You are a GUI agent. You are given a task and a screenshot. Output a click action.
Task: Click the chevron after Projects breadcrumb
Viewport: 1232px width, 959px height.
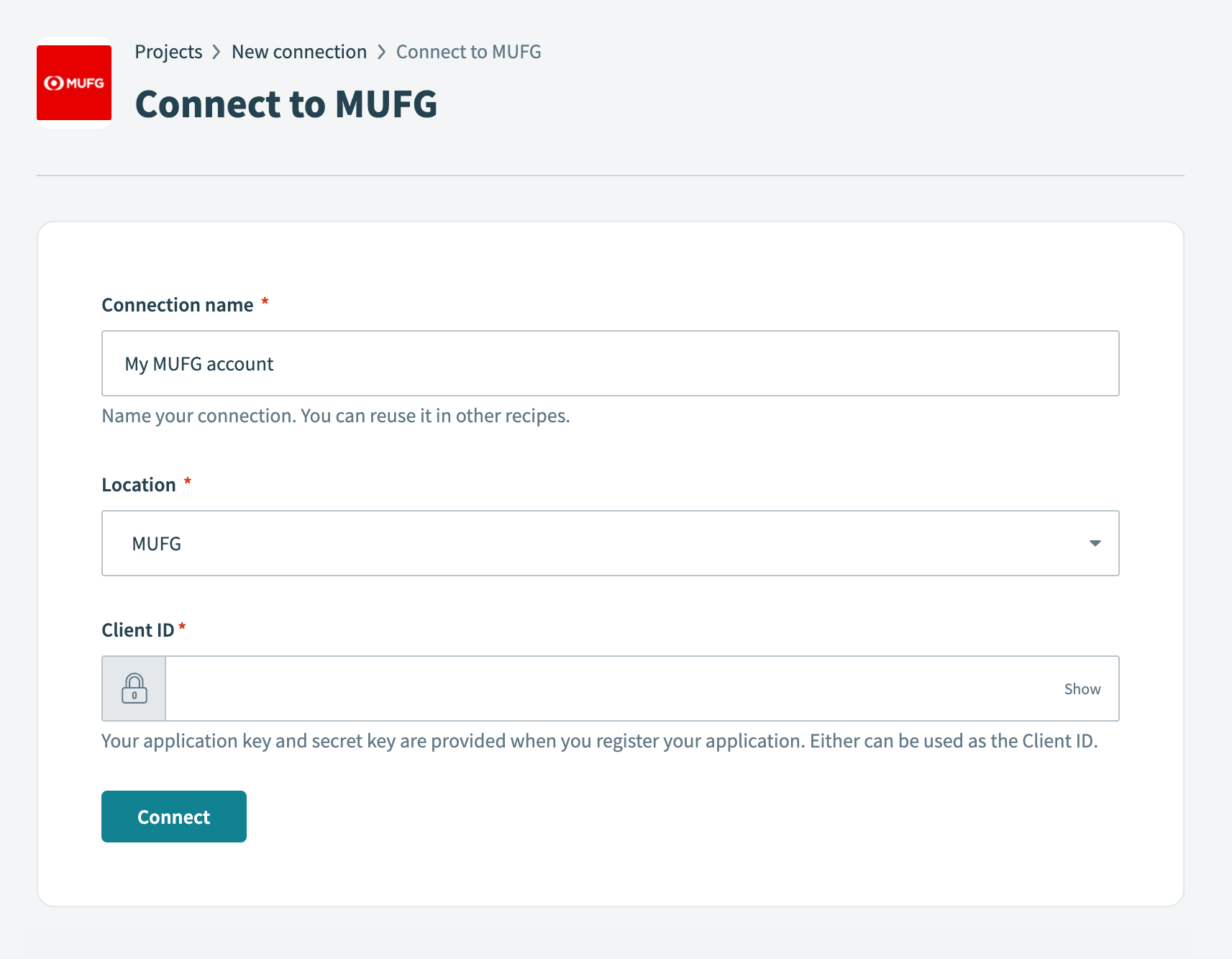pos(216,53)
